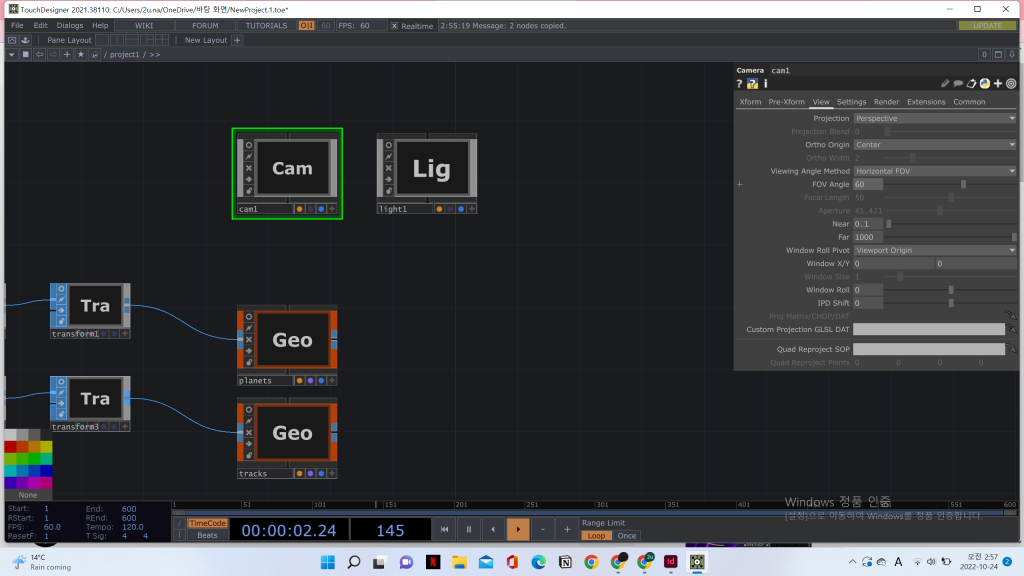Enable Once range limit mode

(627, 536)
